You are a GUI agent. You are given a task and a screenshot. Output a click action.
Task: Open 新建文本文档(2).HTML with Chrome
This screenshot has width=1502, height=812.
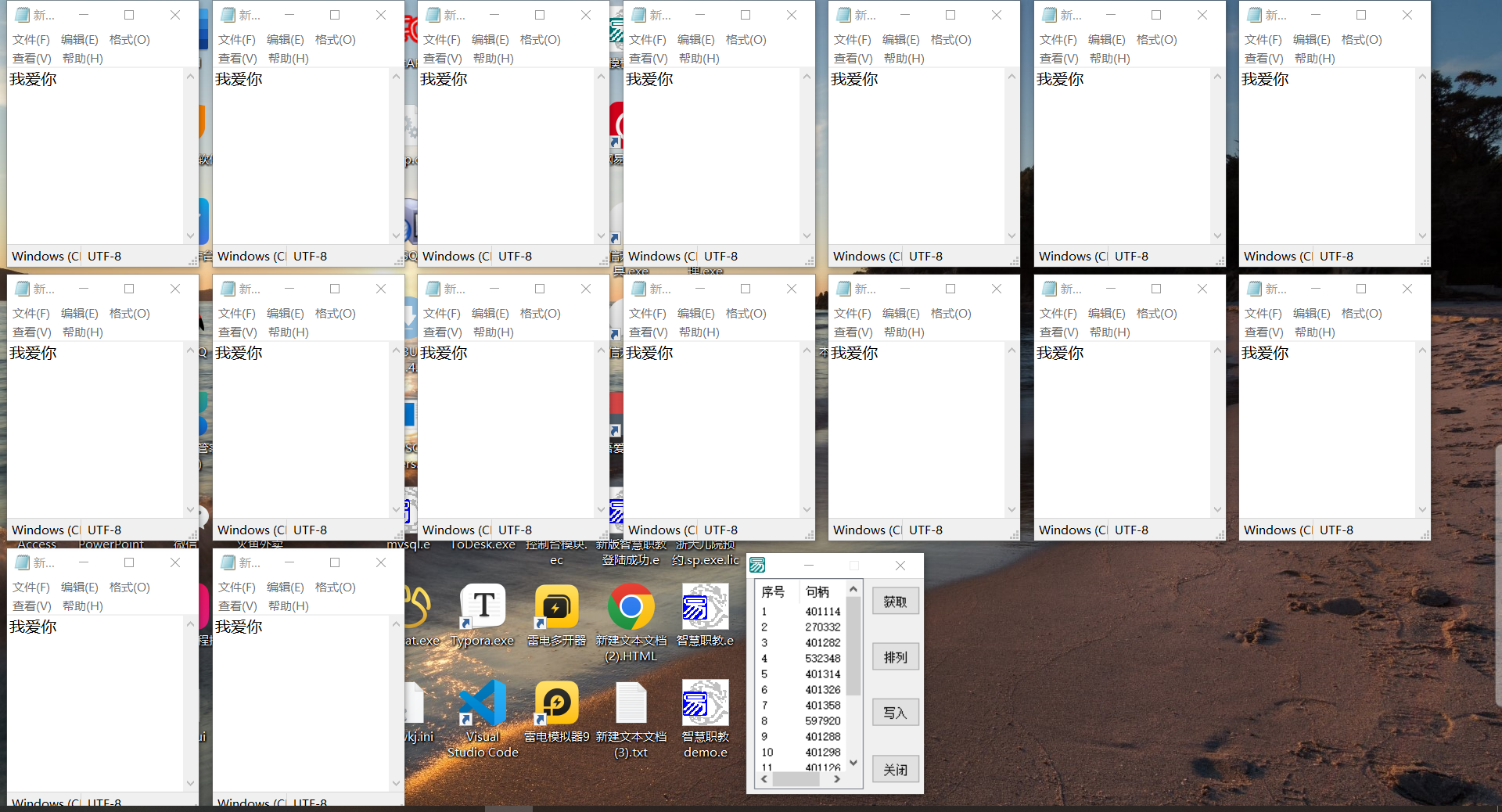(631, 606)
